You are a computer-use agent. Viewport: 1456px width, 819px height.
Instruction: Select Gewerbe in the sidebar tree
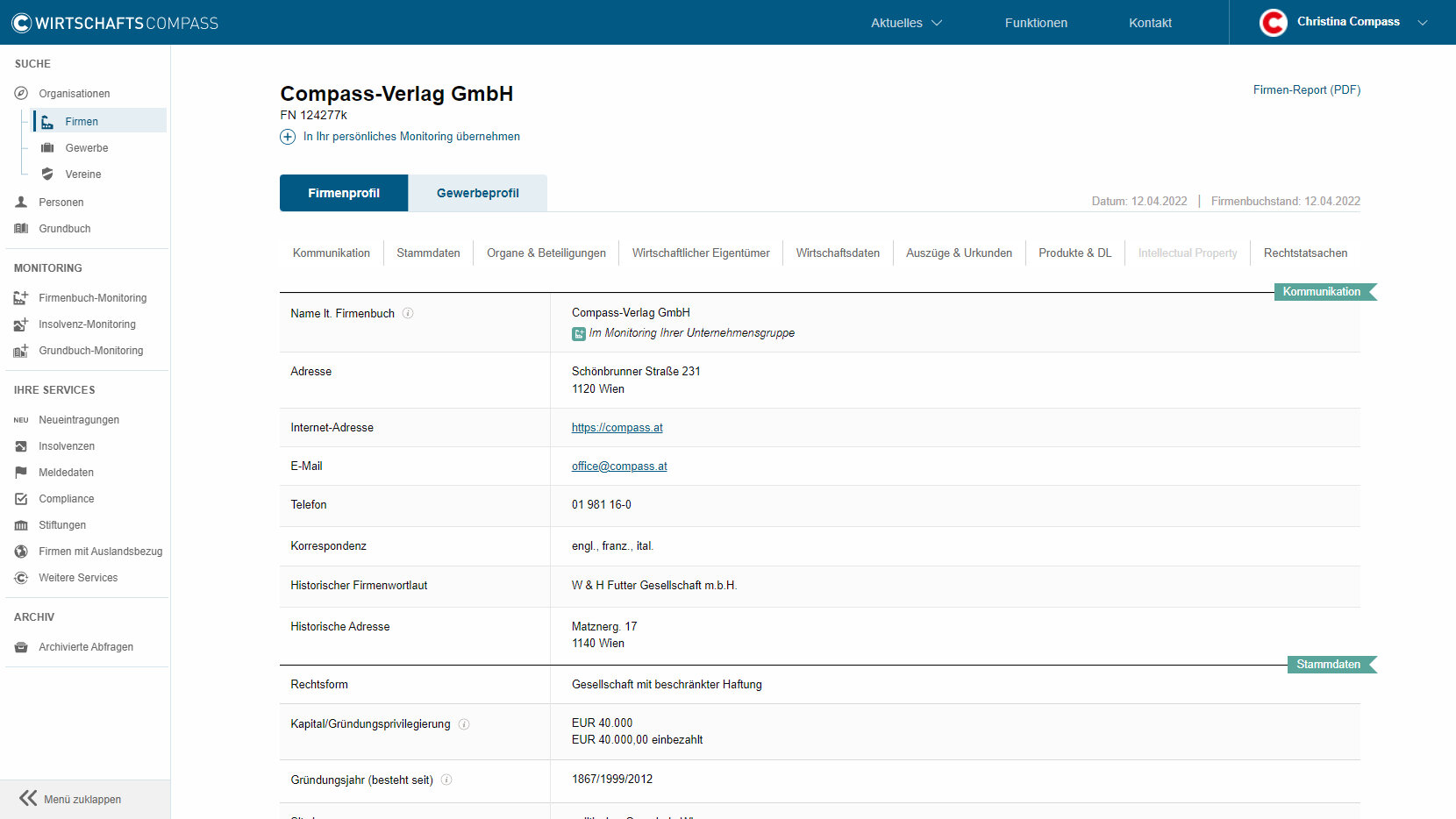tap(87, 148)
